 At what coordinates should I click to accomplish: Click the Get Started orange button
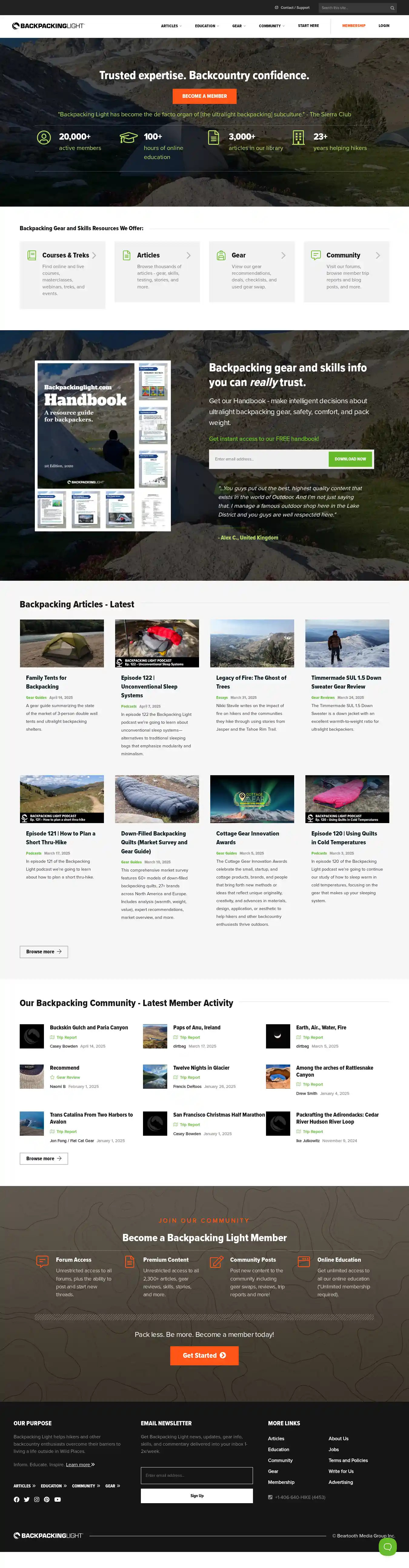[205, 1356]
